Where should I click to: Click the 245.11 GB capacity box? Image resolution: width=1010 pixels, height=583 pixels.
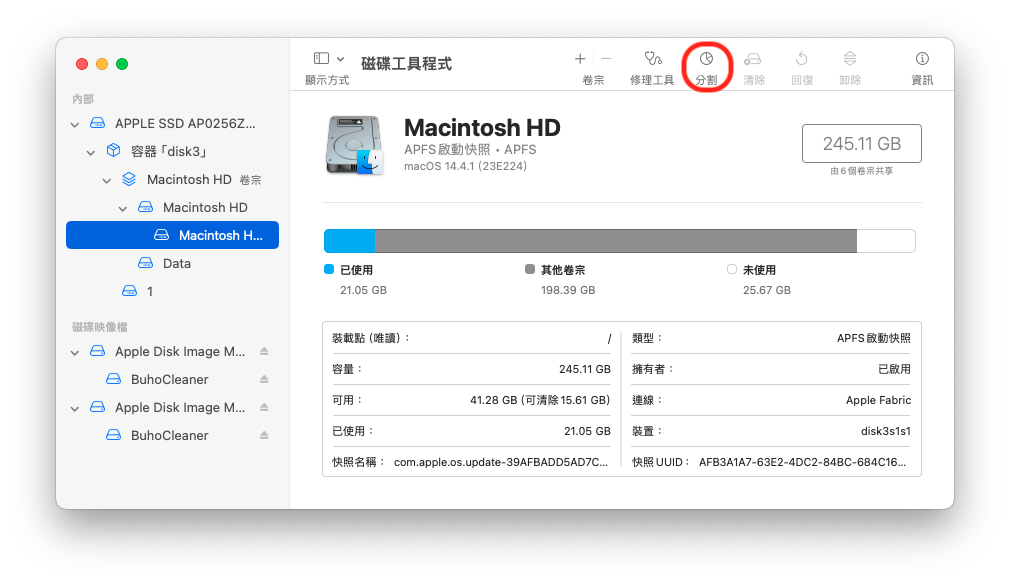[x=861, y=144]
